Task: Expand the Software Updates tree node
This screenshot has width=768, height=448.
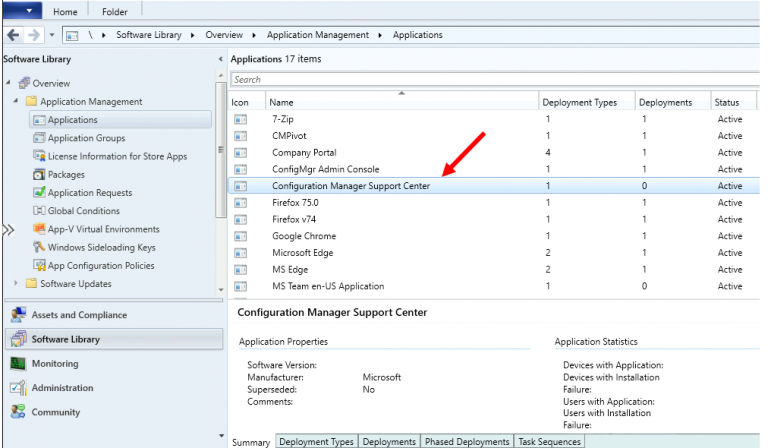Action: pos(16,284)
